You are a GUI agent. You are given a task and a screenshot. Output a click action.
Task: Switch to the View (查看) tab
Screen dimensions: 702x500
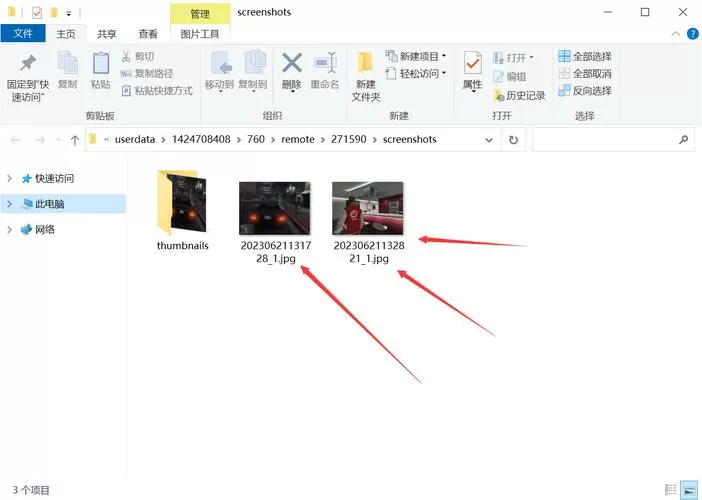(x=148, y=34)
